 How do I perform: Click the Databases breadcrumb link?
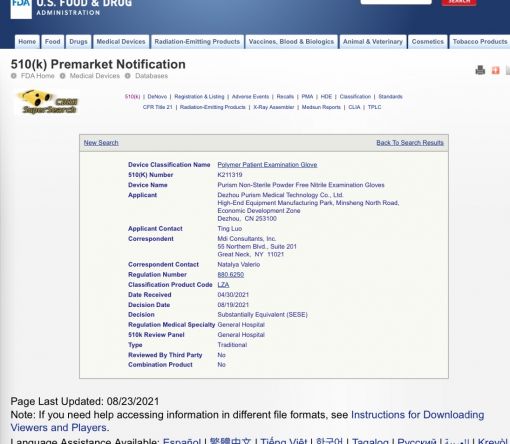(x=151, y=76)
